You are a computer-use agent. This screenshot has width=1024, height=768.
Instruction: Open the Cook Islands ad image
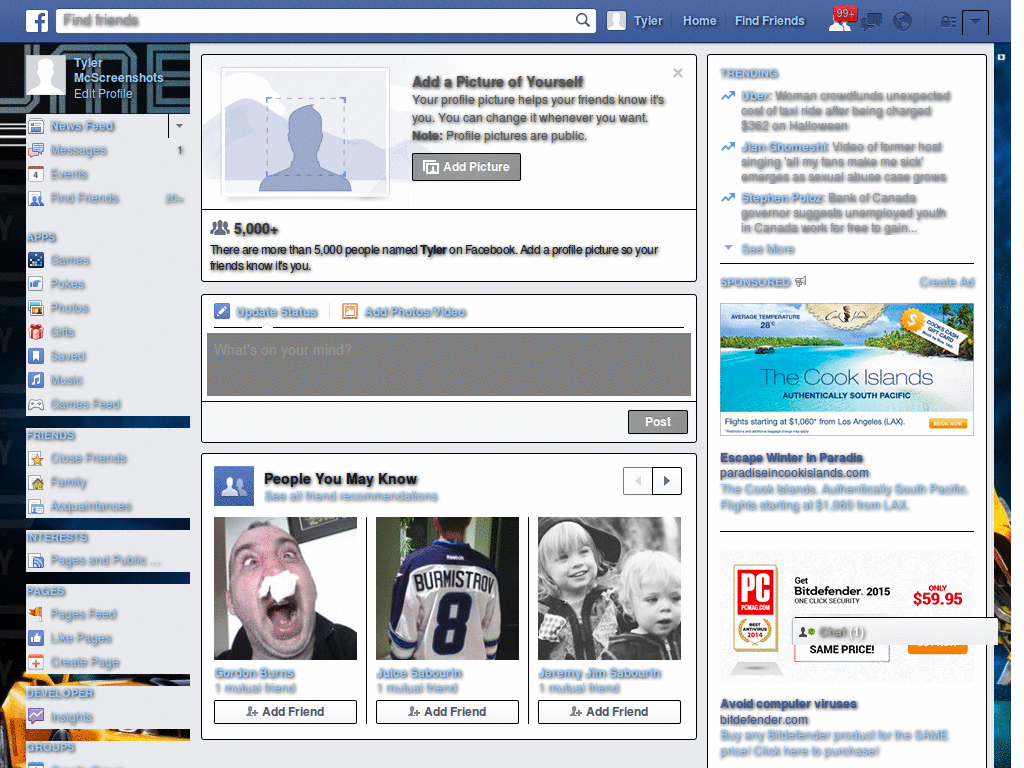click(x=847, y=369)
